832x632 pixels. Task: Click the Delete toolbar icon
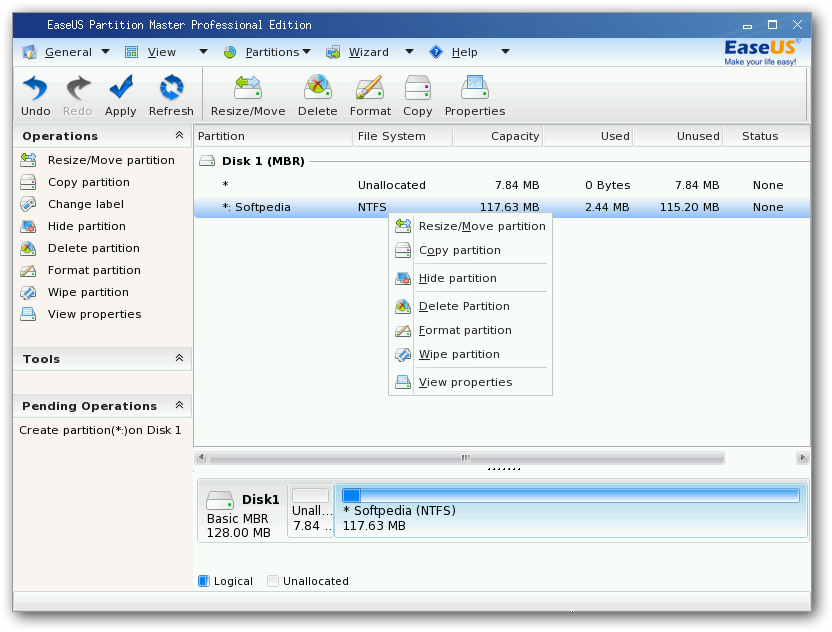click(x=317, y=87)
